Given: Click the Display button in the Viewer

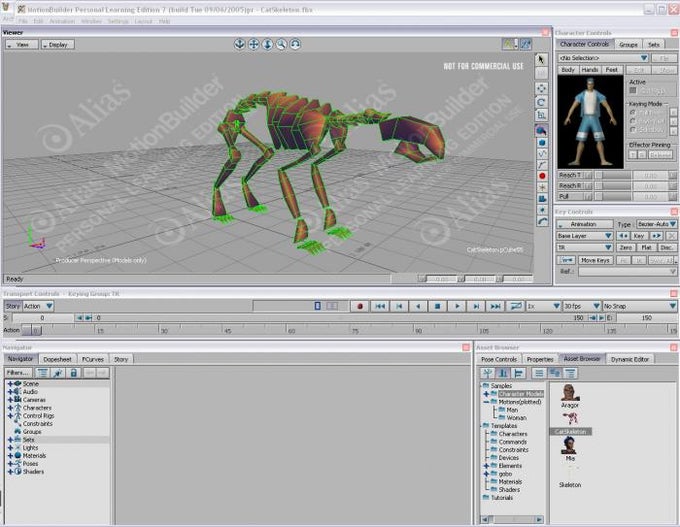Looking at the screenshot, I should tap(58, 45).
